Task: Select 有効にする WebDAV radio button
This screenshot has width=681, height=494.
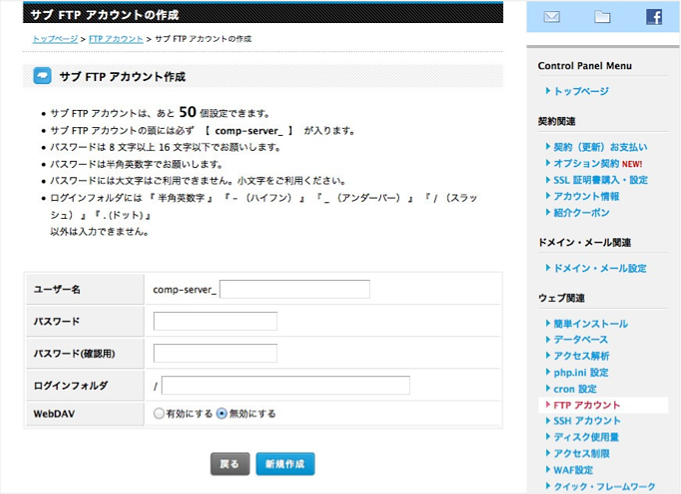Action: point(159,413)
